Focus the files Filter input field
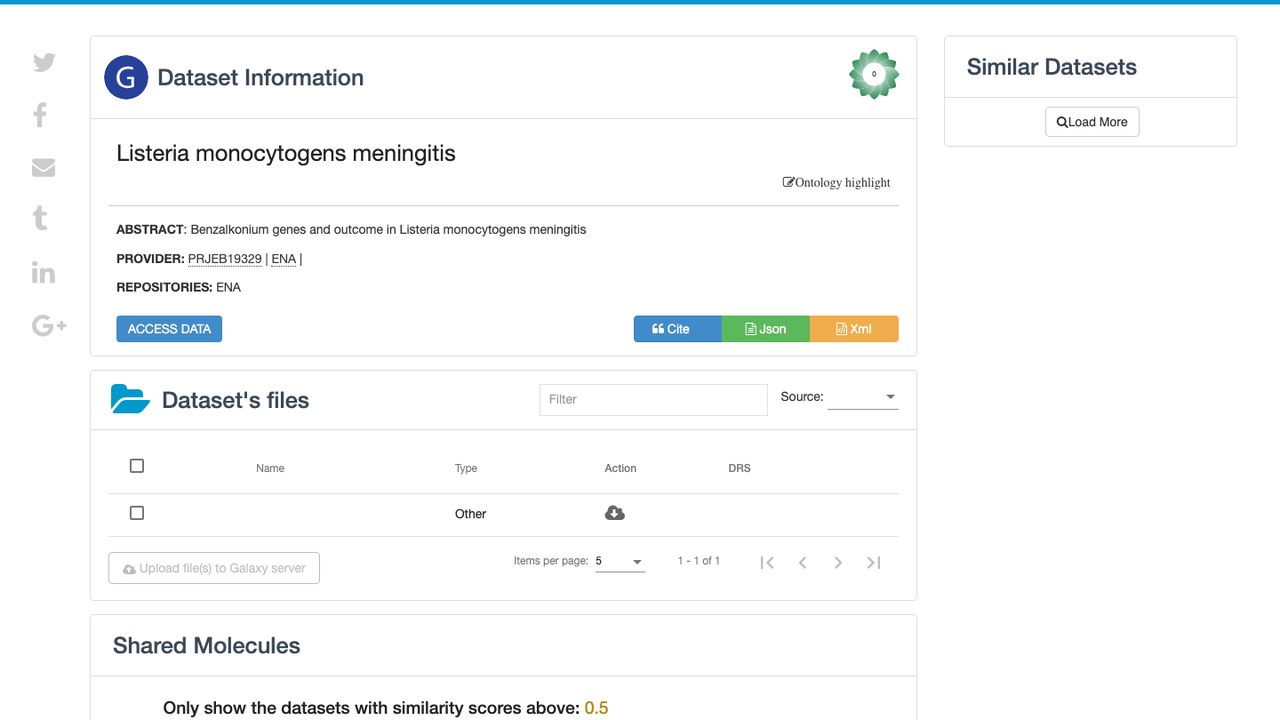1280x720 pixels. point(653,399)
